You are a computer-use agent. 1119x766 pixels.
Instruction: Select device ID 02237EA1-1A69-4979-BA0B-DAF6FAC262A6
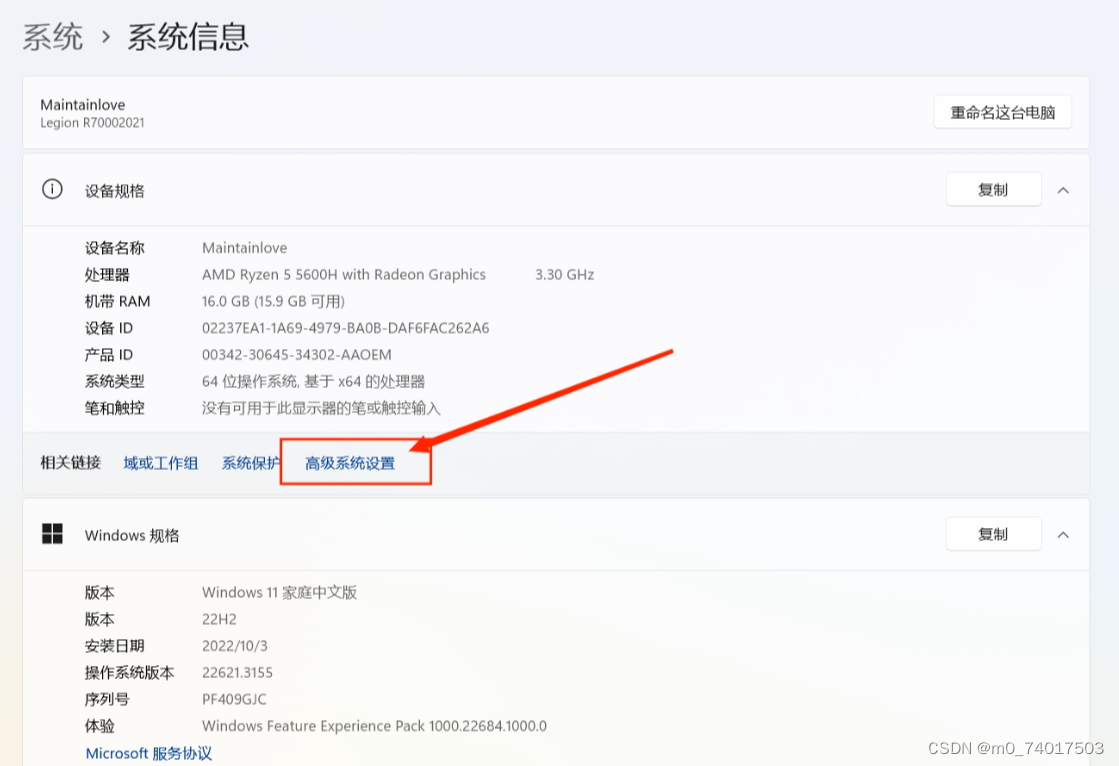[x=345, y=328]
